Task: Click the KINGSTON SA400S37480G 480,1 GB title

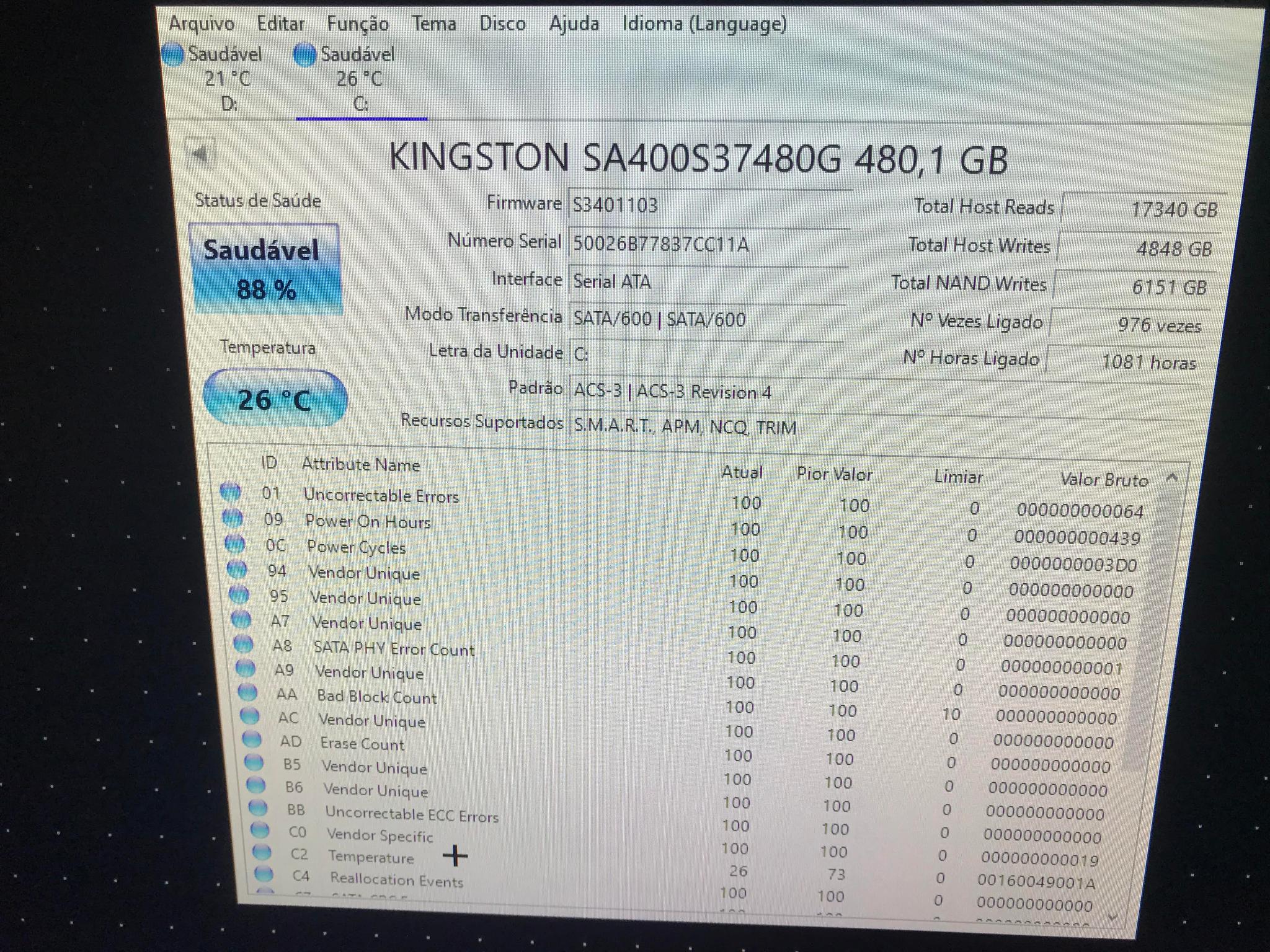Action: 698,157
